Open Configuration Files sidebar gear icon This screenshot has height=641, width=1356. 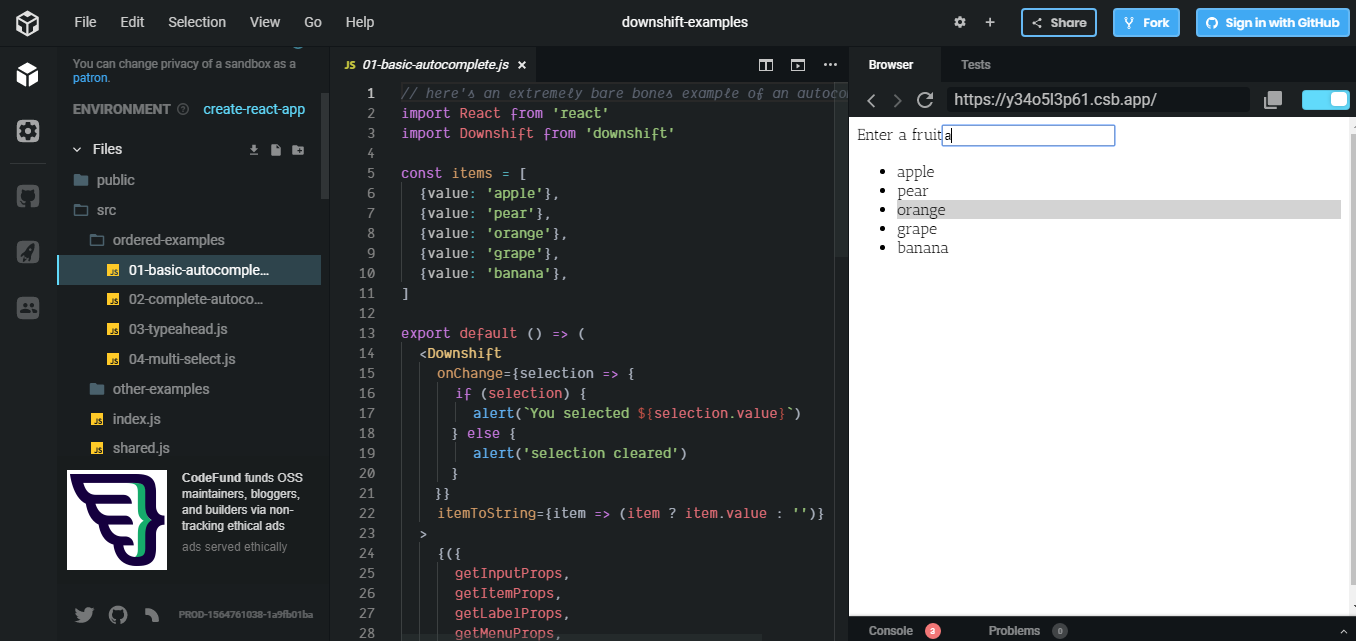(28, 131)
